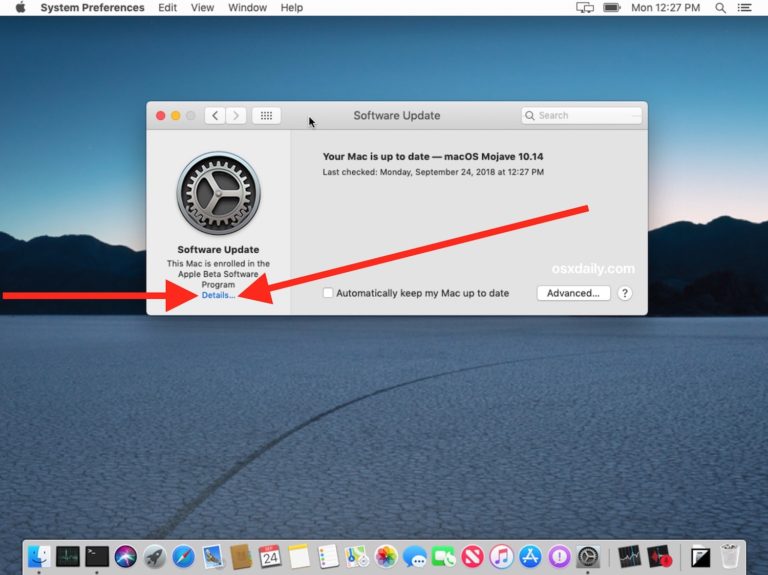The width and height of the screenshot is (768, 575).
Task: Open the Advanced... options
Action: coord(574,293)
